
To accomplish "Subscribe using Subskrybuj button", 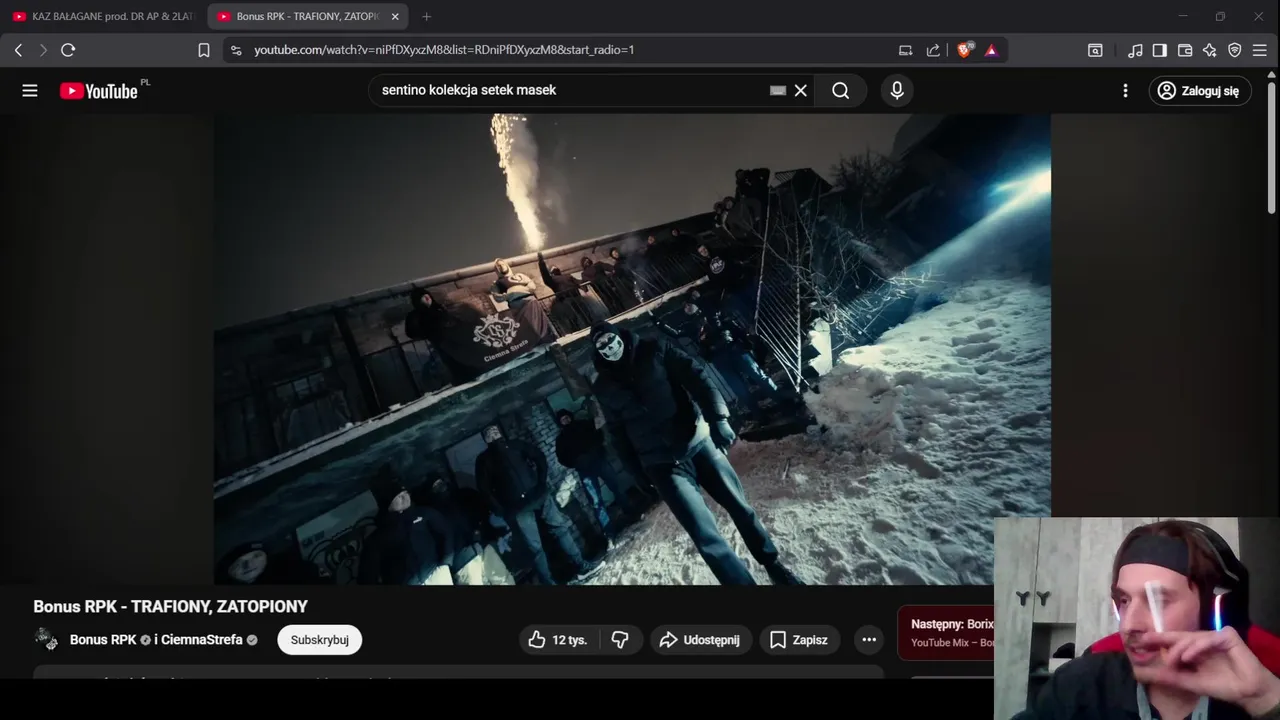I will coord(320,640).
